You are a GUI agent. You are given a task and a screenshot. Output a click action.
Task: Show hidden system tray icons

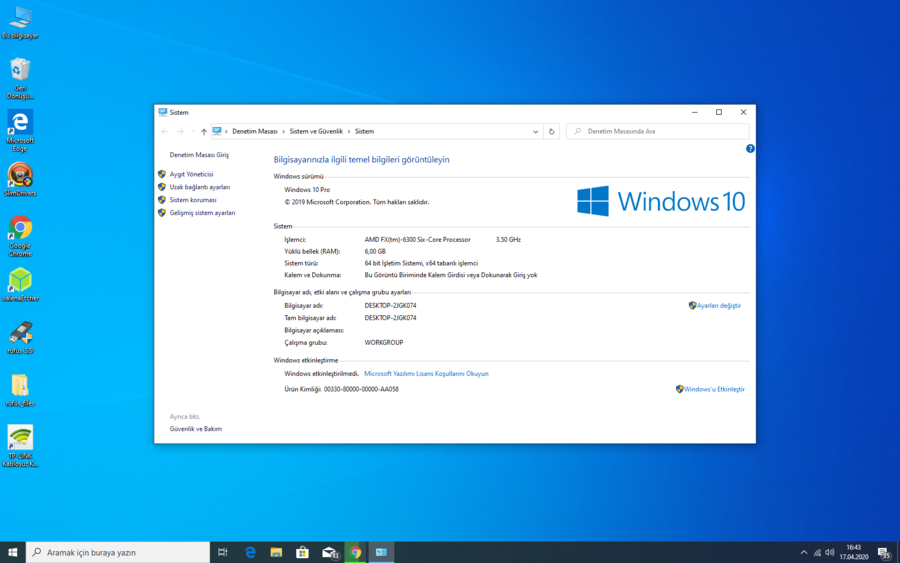pos(804,552)
